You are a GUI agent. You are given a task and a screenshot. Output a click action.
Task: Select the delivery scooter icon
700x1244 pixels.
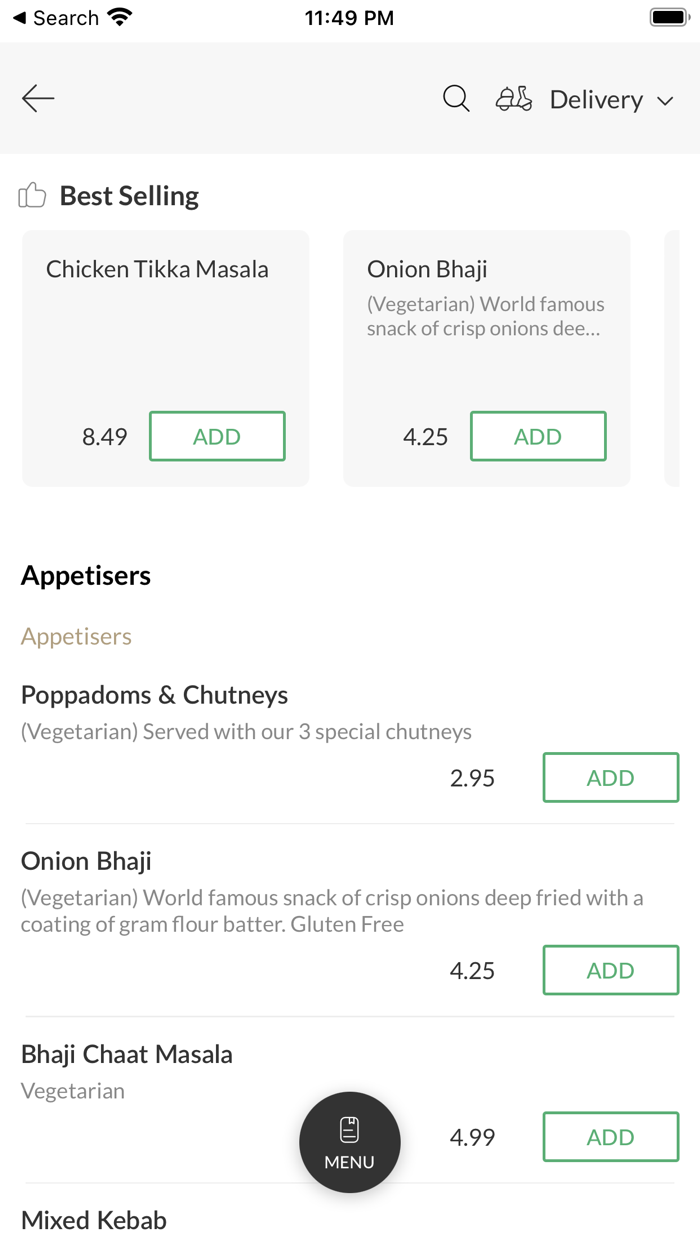[513, 98]
